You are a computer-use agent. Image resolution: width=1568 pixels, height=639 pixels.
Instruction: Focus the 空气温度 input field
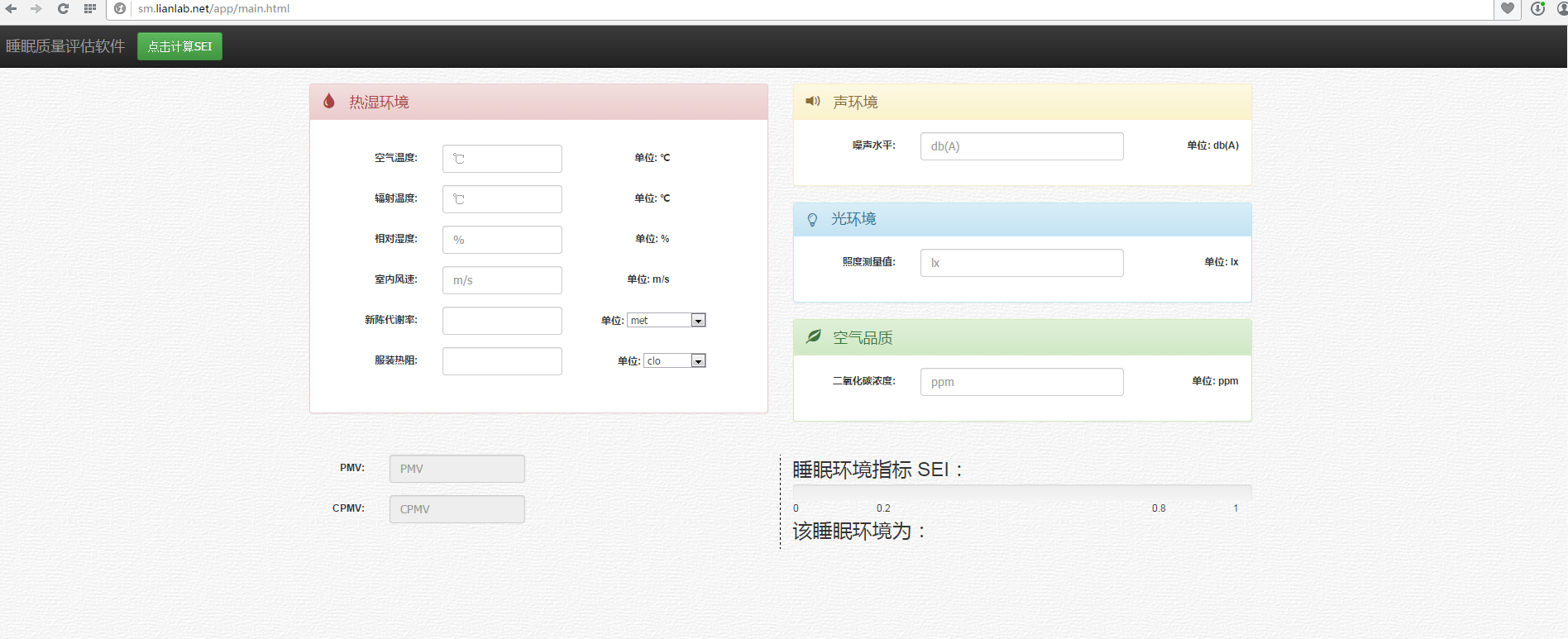[x=502, y=159]
